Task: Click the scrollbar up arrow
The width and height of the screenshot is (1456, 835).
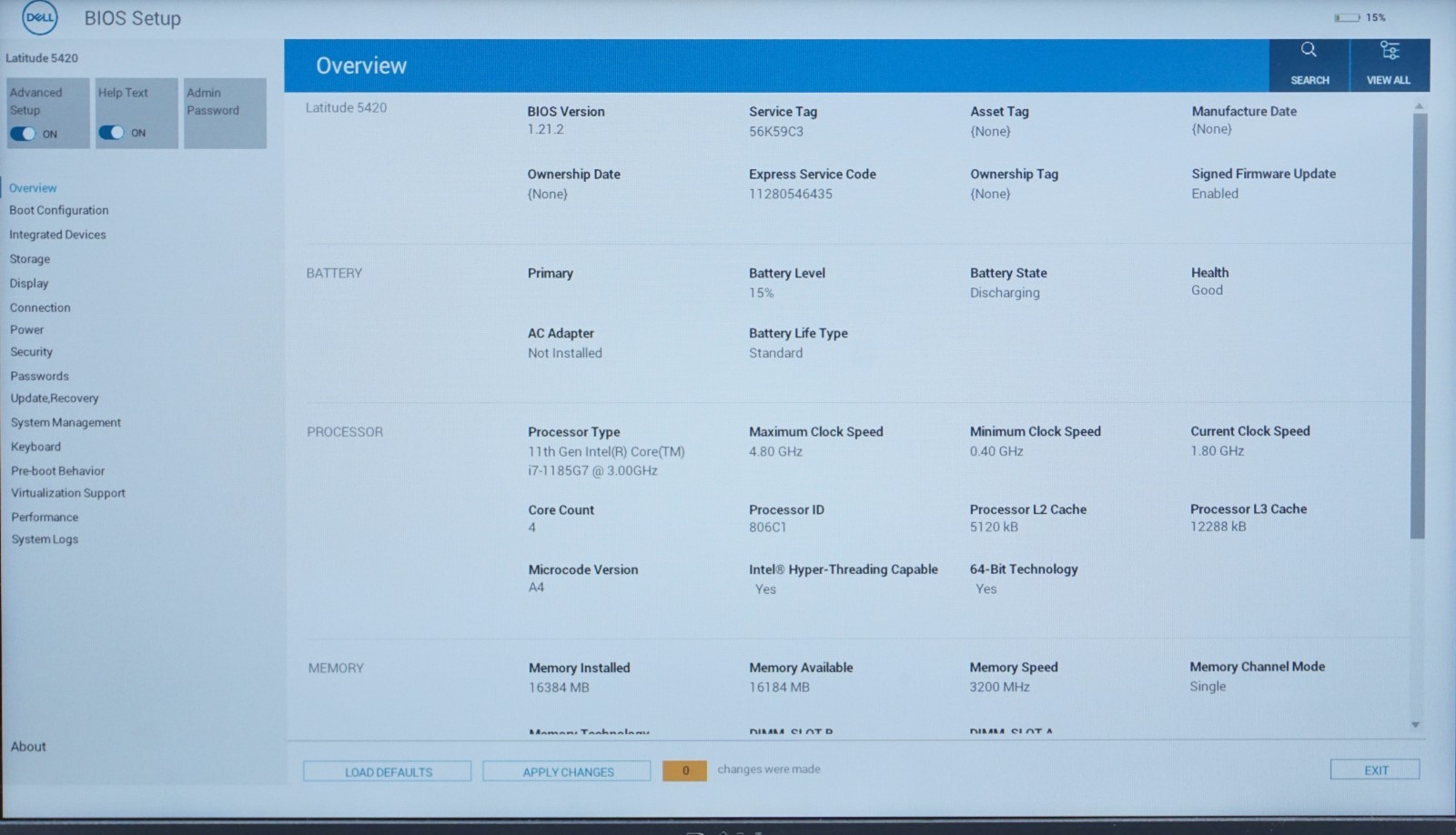Action: pos(1419,107)
